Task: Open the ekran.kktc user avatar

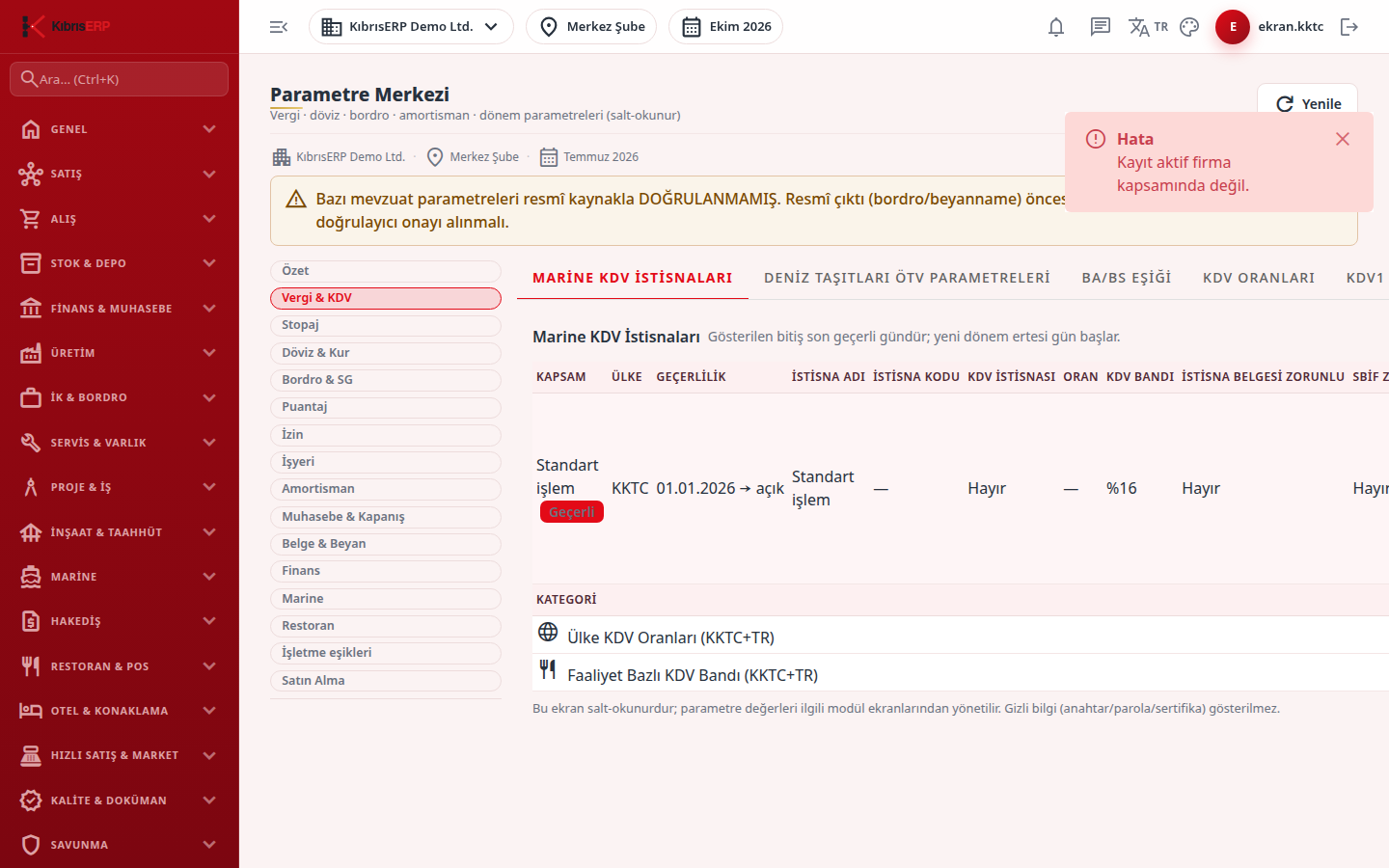Action: [1233, 27]
